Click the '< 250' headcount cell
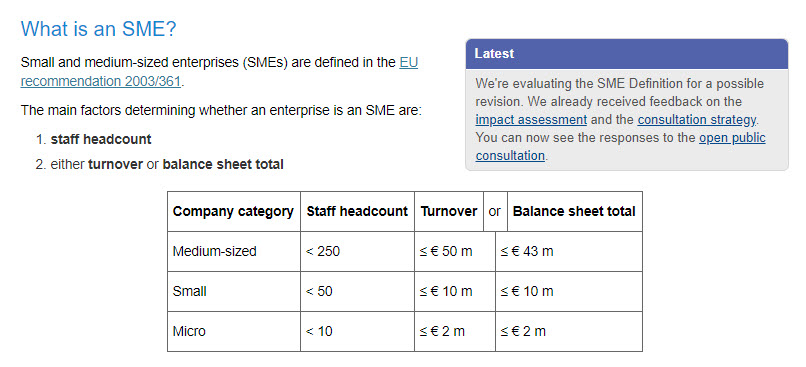Image resolution: width=806 pixels, height=367 pixels. point(357,251)
